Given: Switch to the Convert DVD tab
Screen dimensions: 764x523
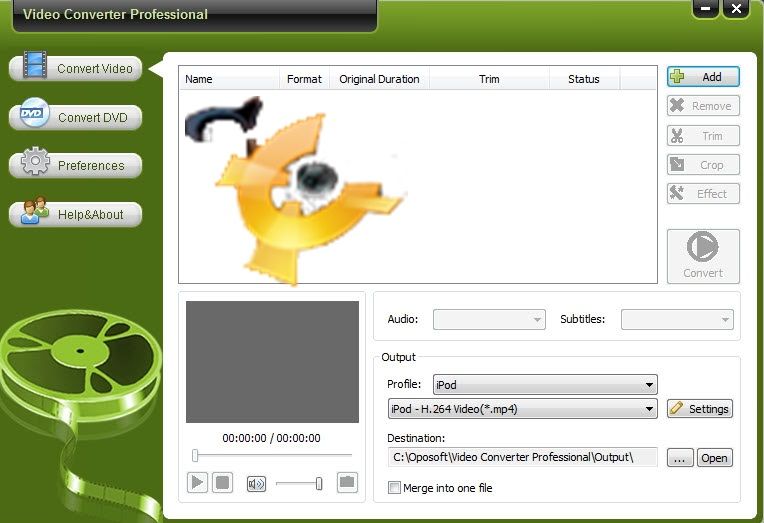Looking at the screenshot, I should point(76,117).
